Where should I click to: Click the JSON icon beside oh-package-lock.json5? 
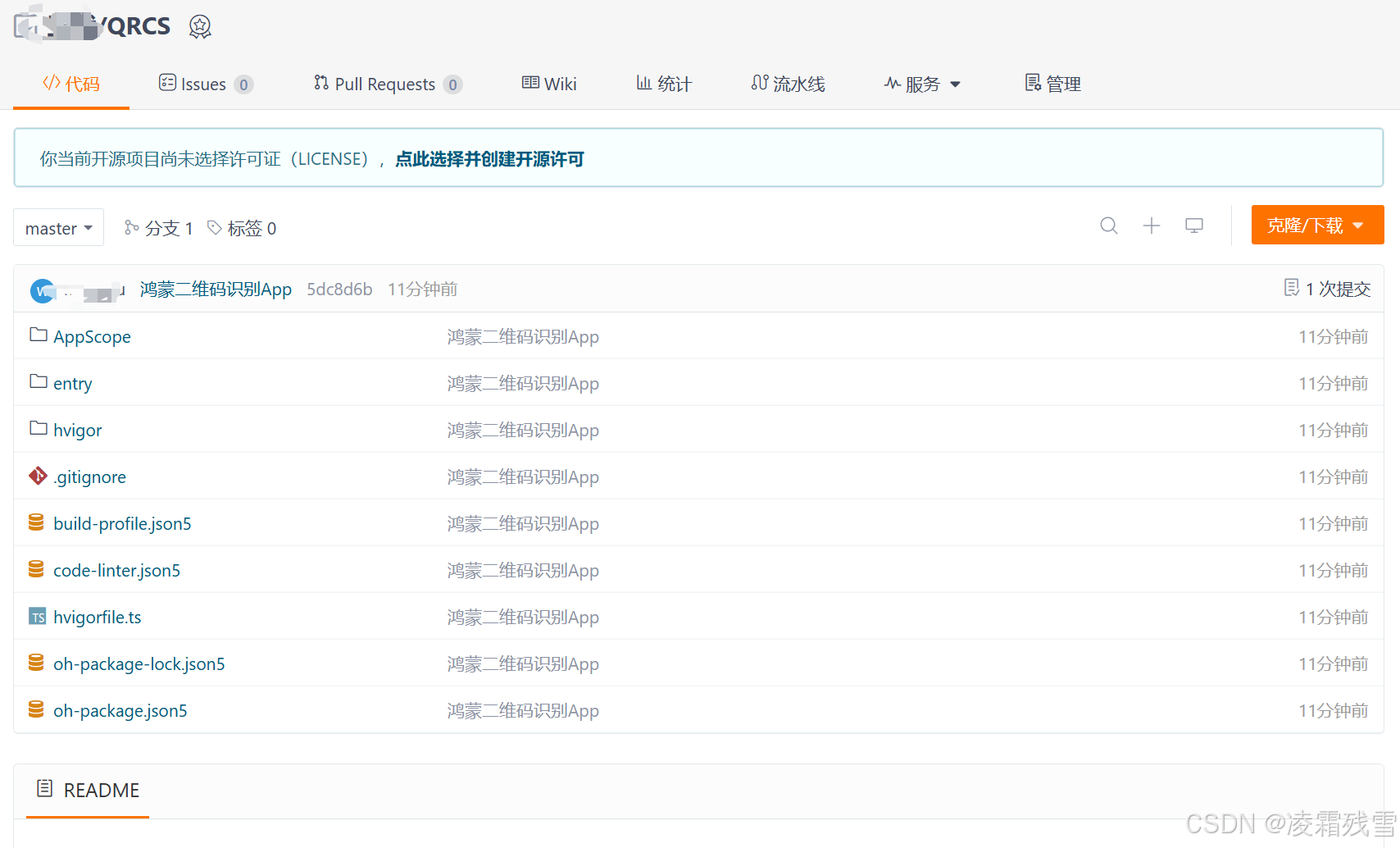(36, 663)
